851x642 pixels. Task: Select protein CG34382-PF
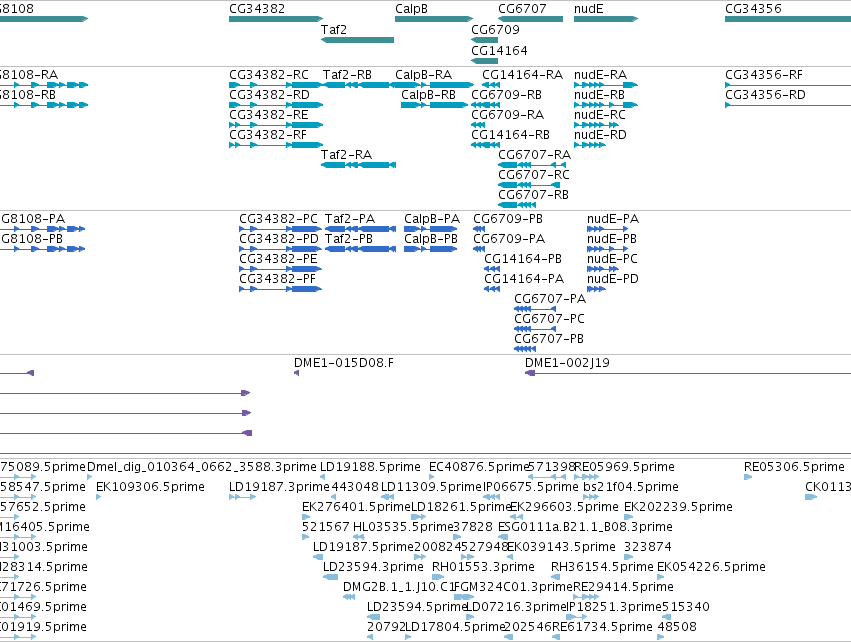[x=277, y=279]
